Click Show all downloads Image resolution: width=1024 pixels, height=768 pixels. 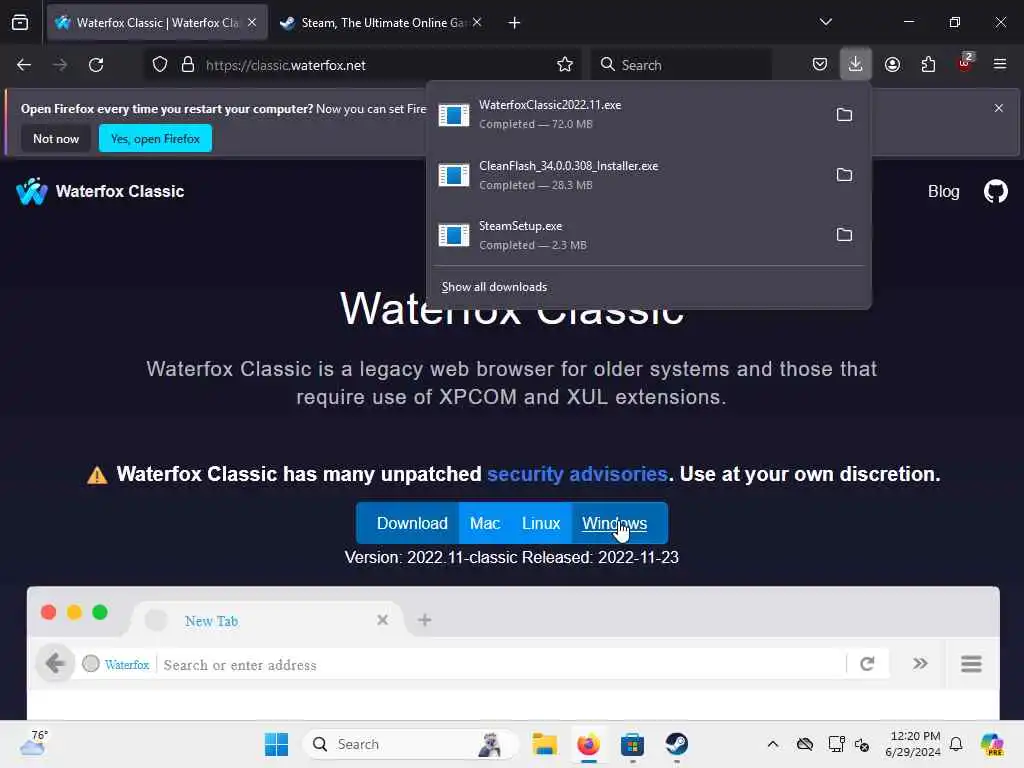tap(494, 287)
